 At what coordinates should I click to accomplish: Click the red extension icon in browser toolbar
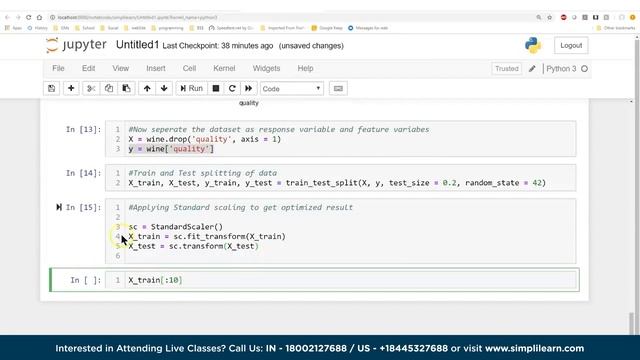(564, 18)
